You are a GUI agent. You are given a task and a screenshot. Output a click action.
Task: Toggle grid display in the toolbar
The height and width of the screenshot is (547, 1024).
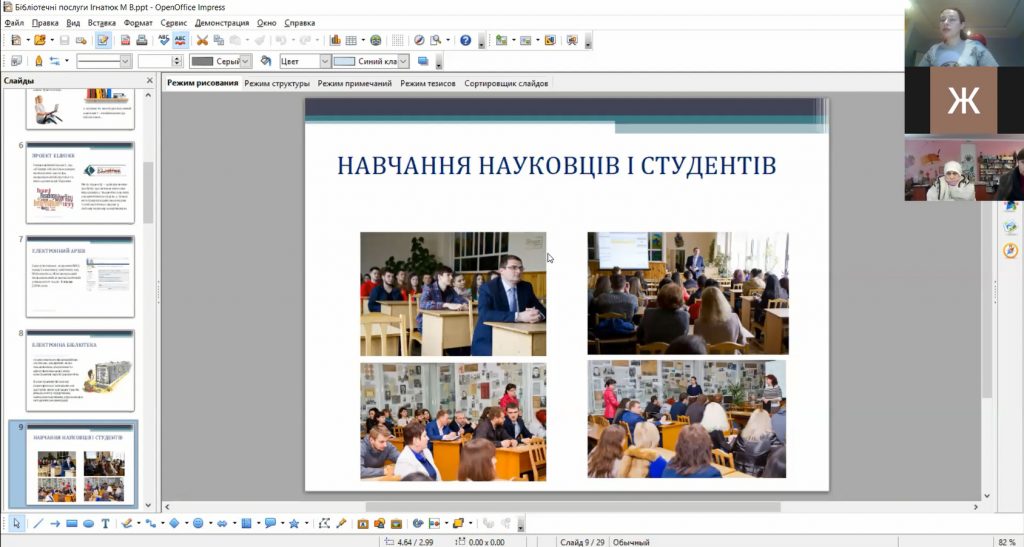tap(398, 40)
